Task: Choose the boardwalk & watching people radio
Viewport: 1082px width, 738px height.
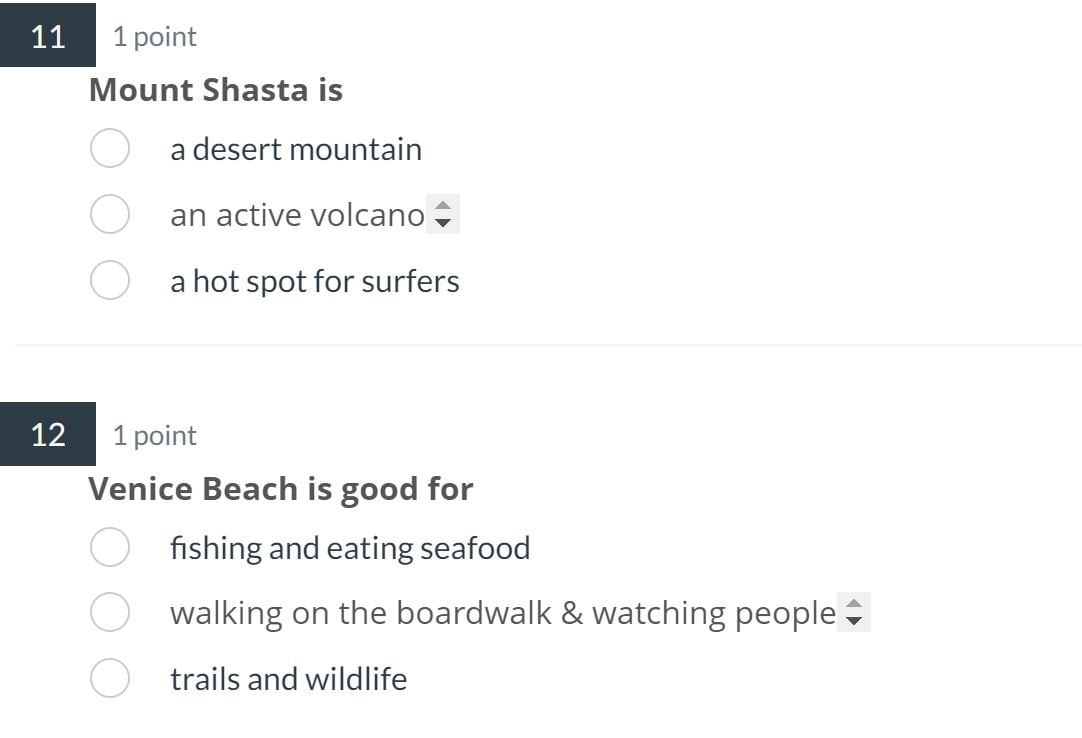Action: click(x=110, y=612)
